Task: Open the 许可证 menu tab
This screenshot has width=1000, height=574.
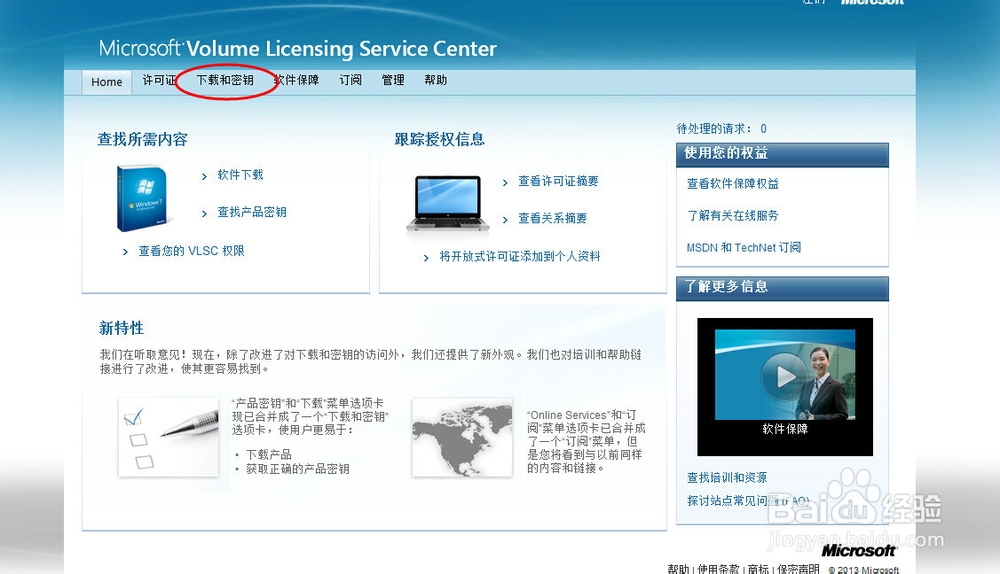Action: pyautogui.click(x=158, y=80)
